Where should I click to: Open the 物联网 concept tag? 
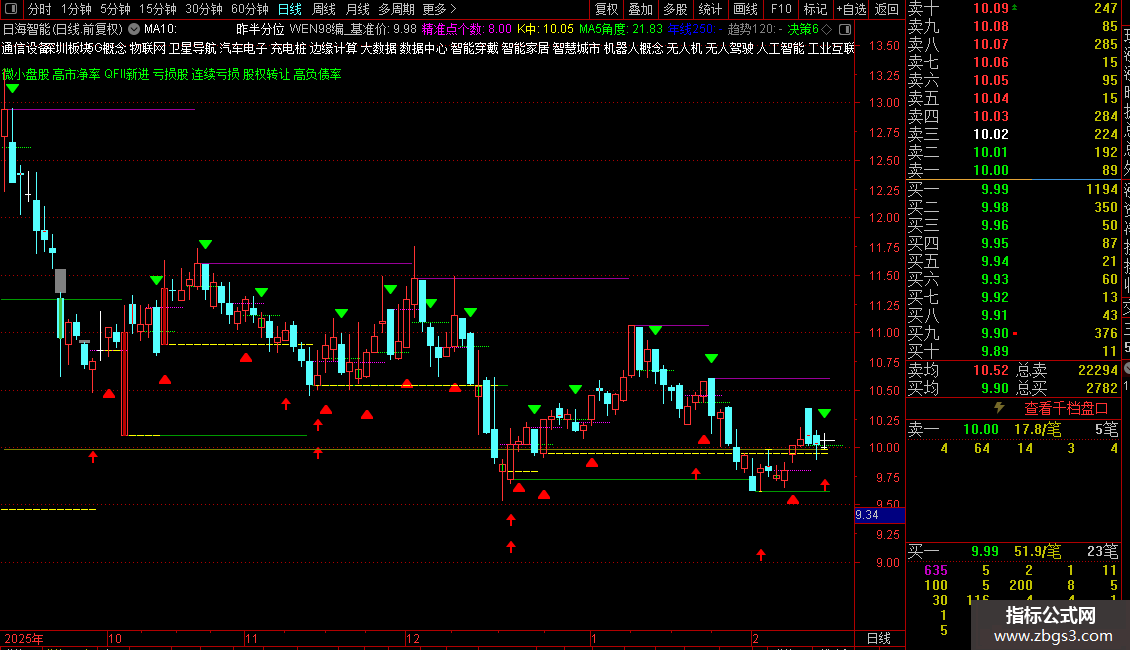click(x=148, y=48)
